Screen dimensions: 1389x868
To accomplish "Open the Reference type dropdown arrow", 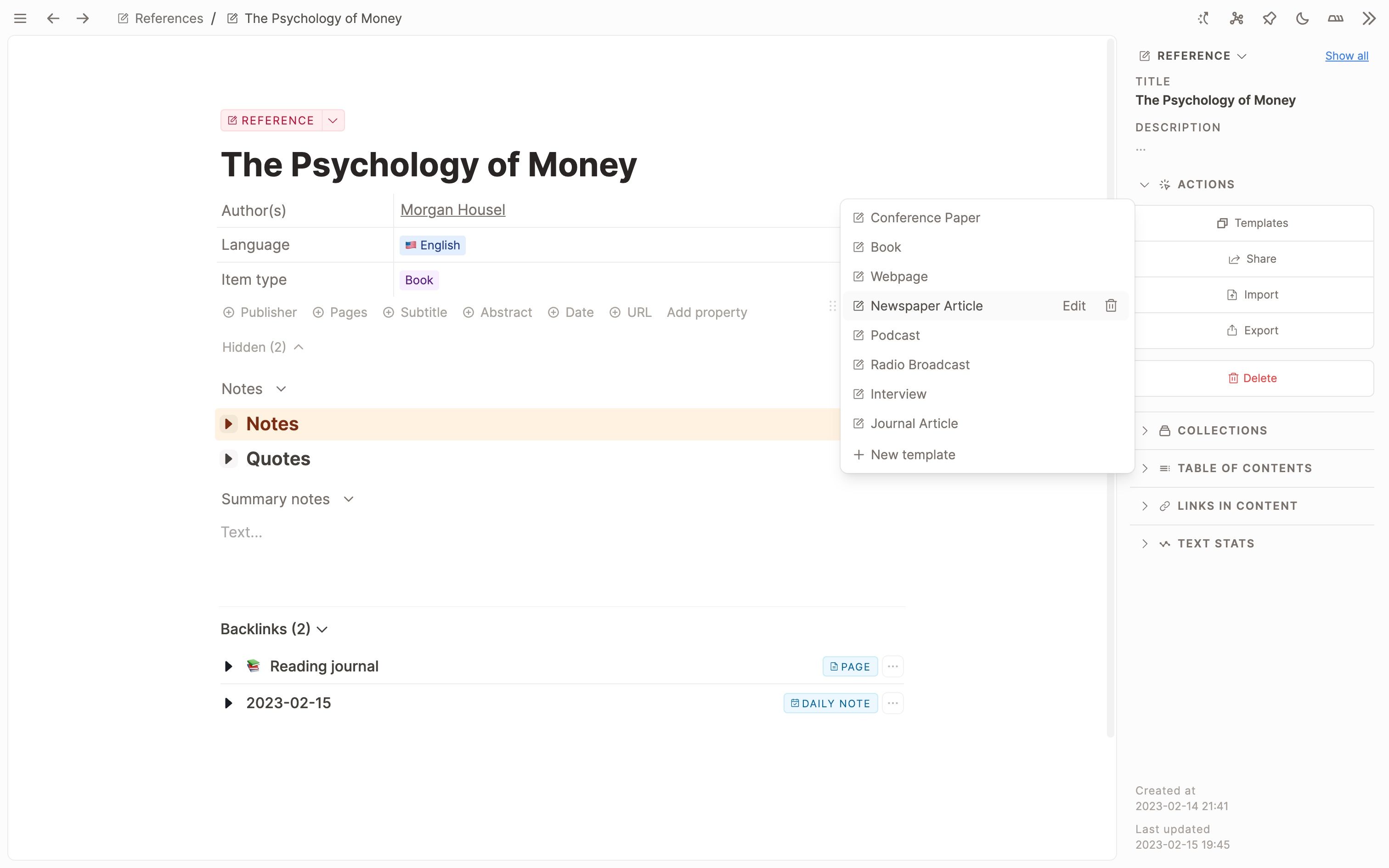I will point(333,120).
